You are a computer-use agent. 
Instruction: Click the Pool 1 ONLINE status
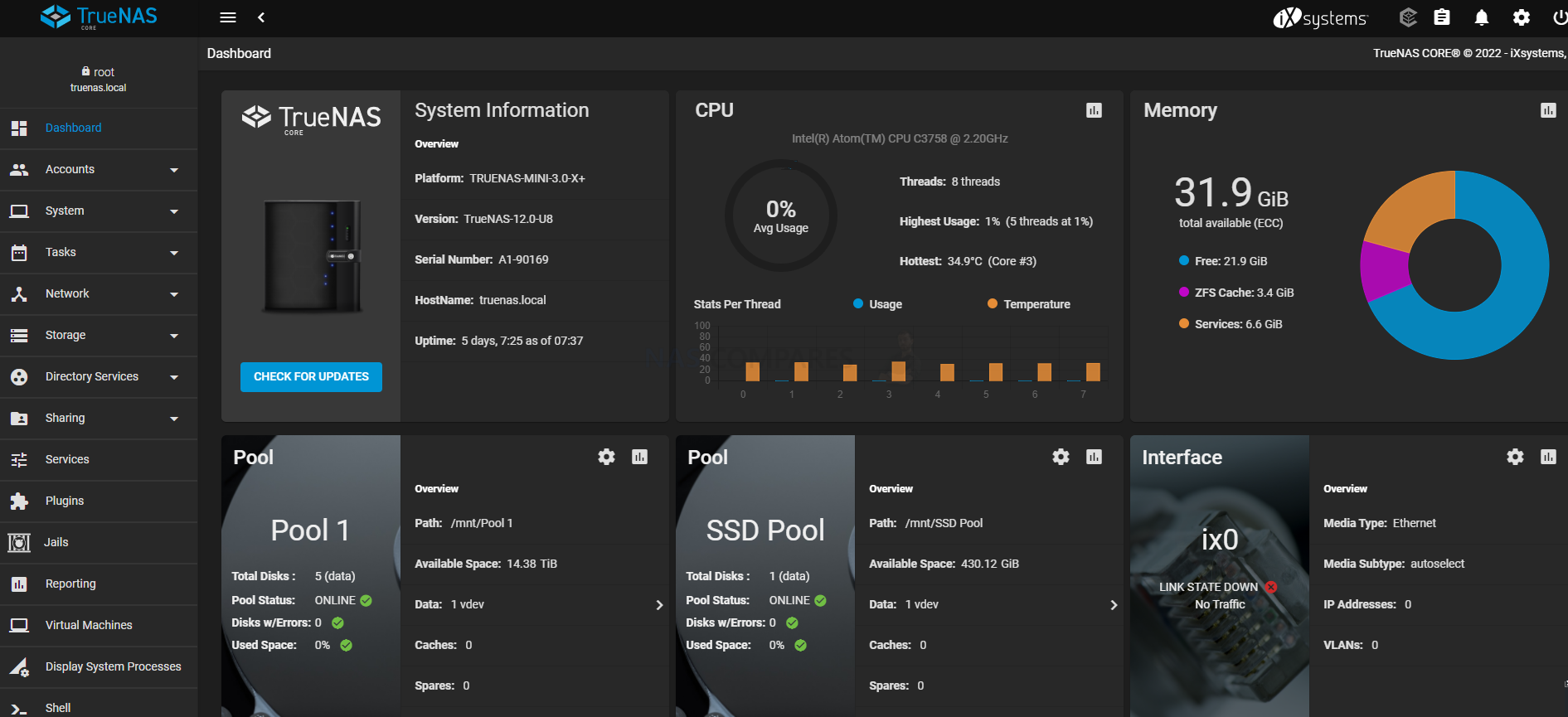coord(335,600)
